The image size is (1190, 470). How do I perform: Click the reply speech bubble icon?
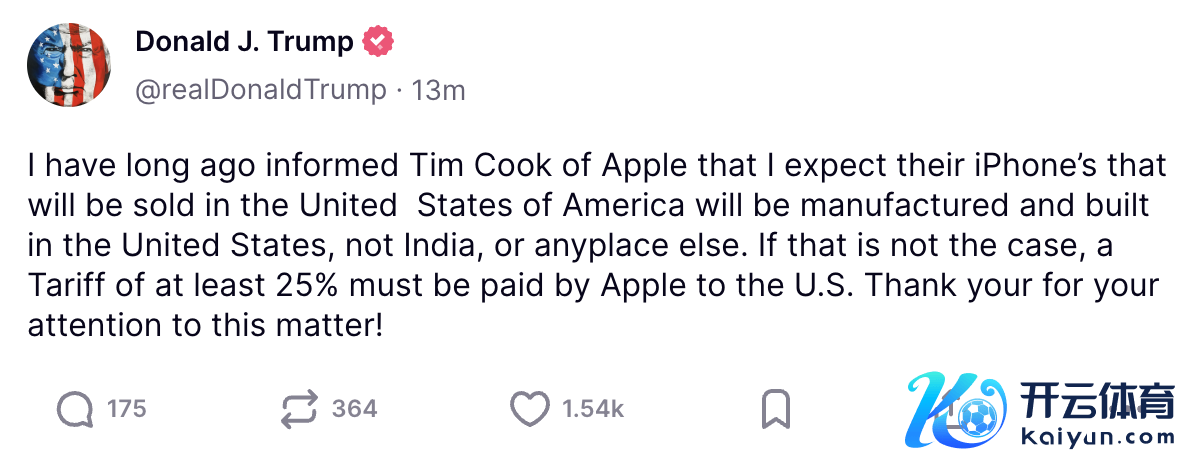[x=76, y=409]
